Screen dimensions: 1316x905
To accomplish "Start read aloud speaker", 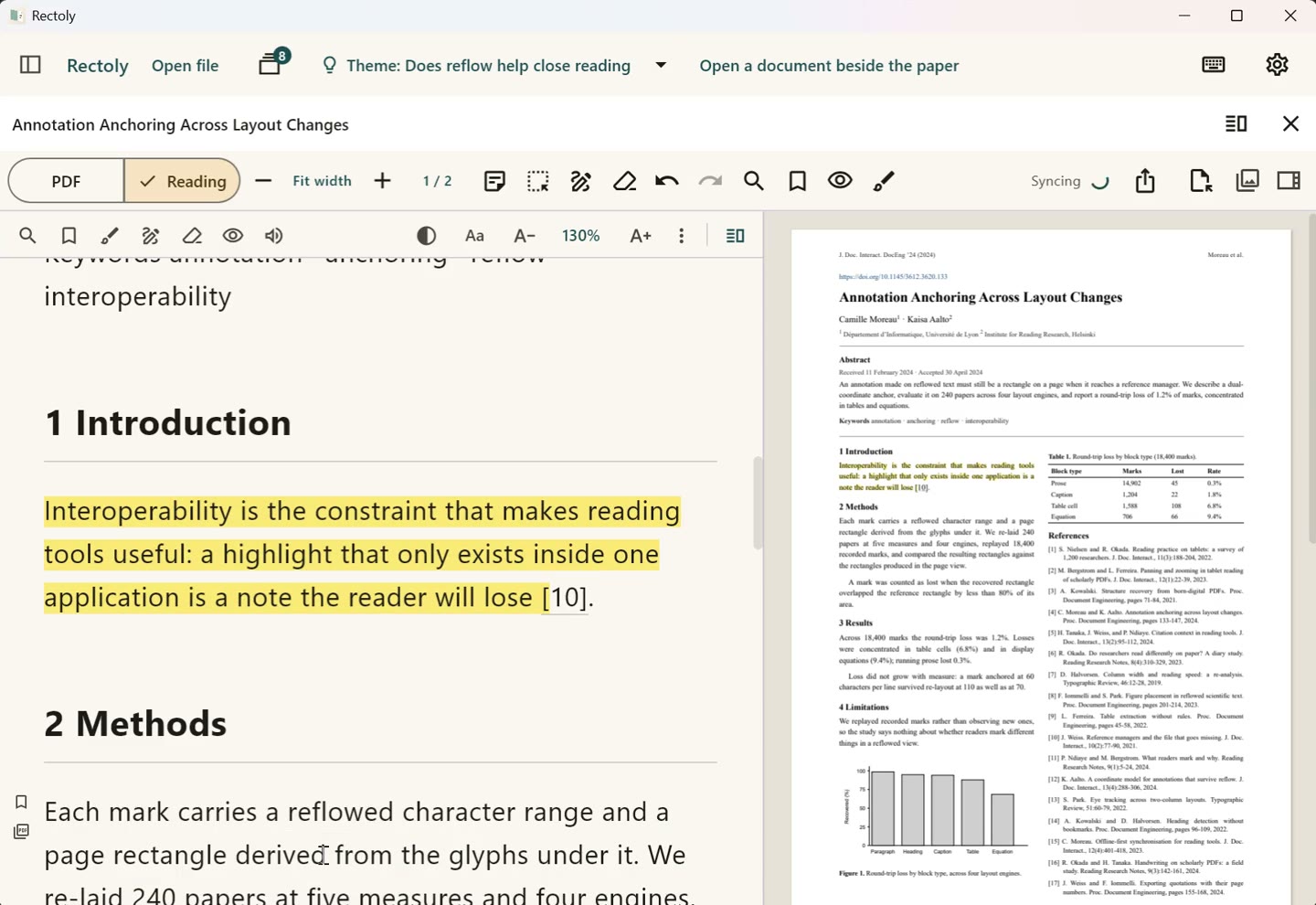I will tap(274, 236).
